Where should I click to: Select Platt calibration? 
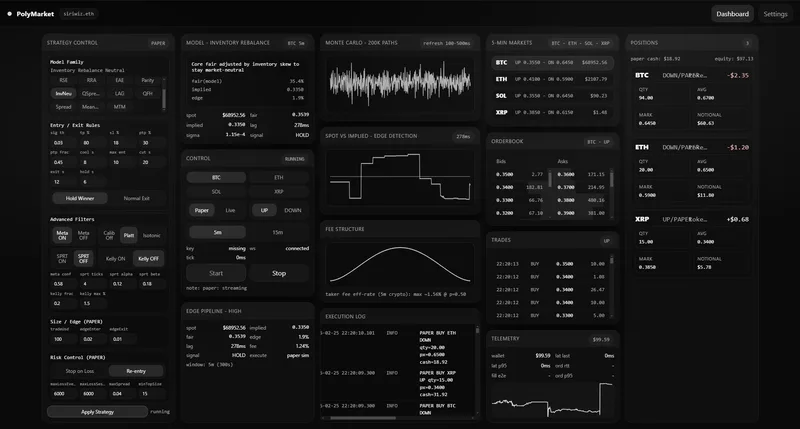[x=129, y=235]
